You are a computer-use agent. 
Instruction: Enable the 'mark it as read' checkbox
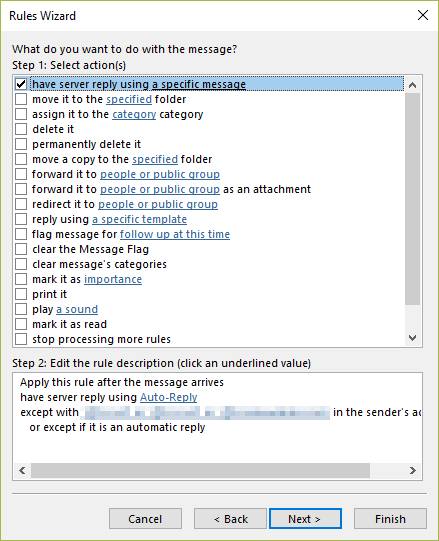pyautogui.click(x=21, y=324)
